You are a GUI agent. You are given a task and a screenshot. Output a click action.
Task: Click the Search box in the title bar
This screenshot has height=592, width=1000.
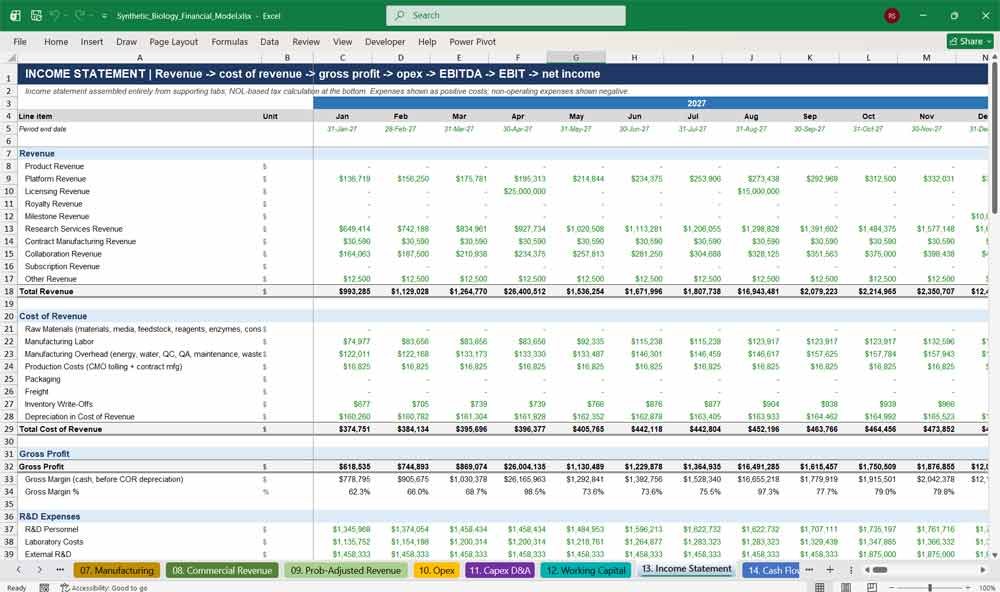tap(506, 15)
